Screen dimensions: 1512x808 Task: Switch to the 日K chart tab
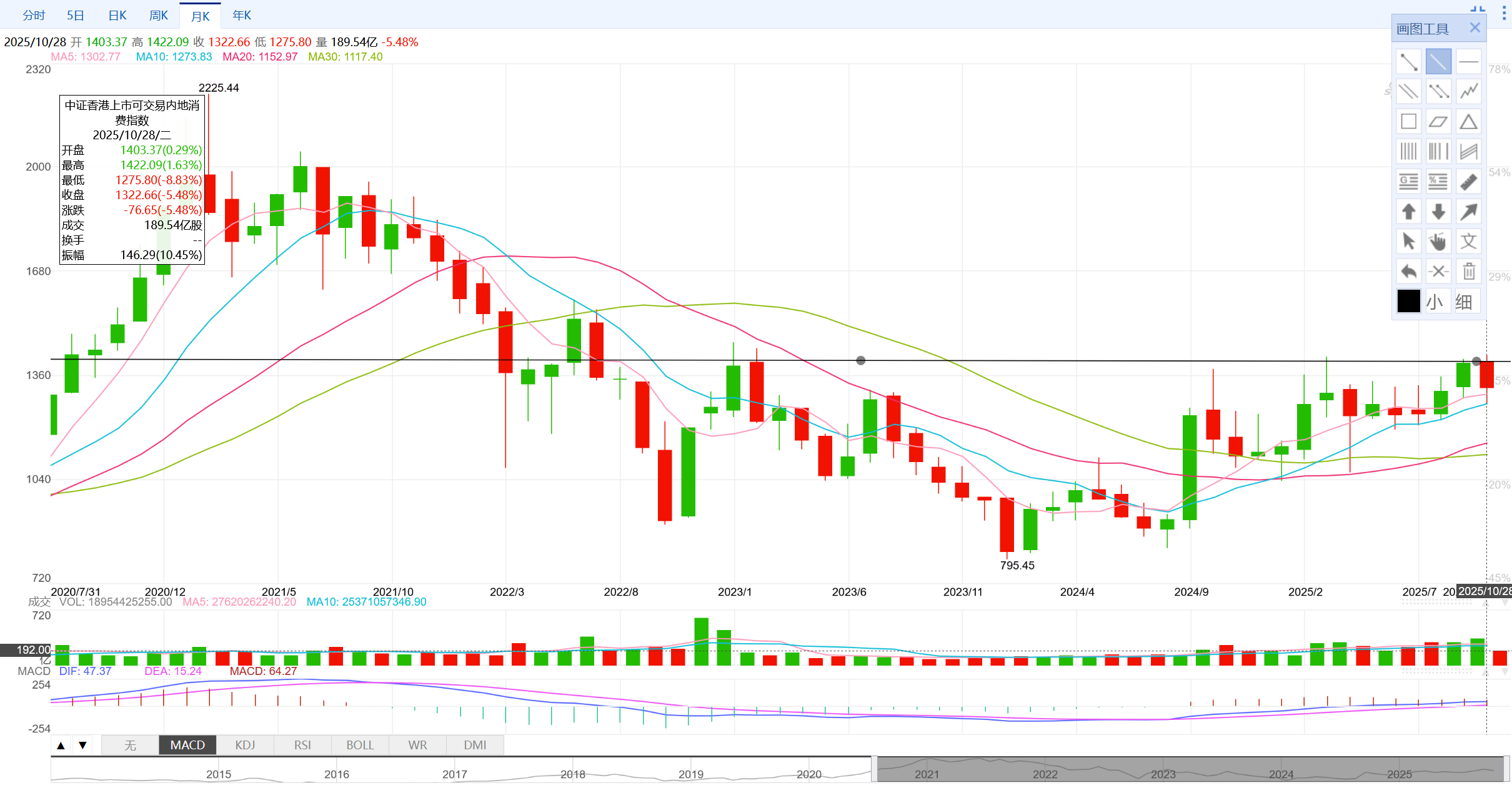click(x=117, y=16)
